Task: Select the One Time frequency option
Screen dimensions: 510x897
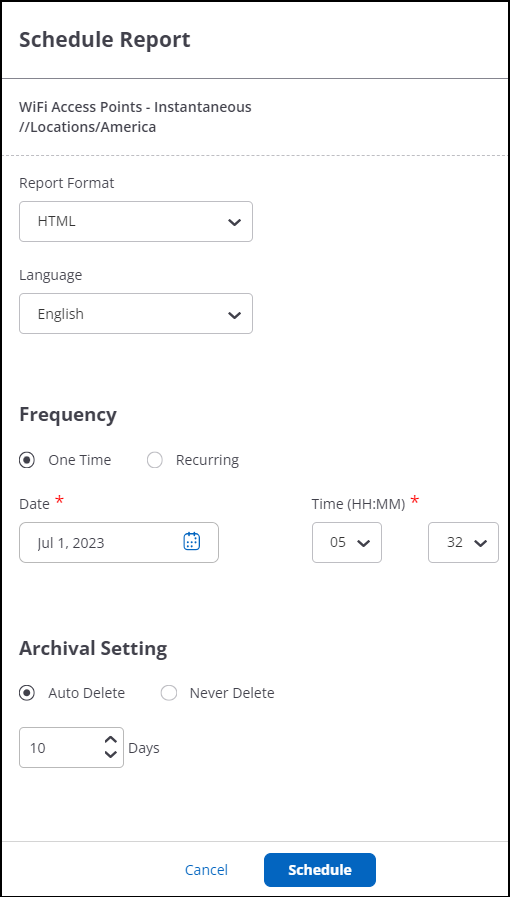Action: [x=27, y=460]
